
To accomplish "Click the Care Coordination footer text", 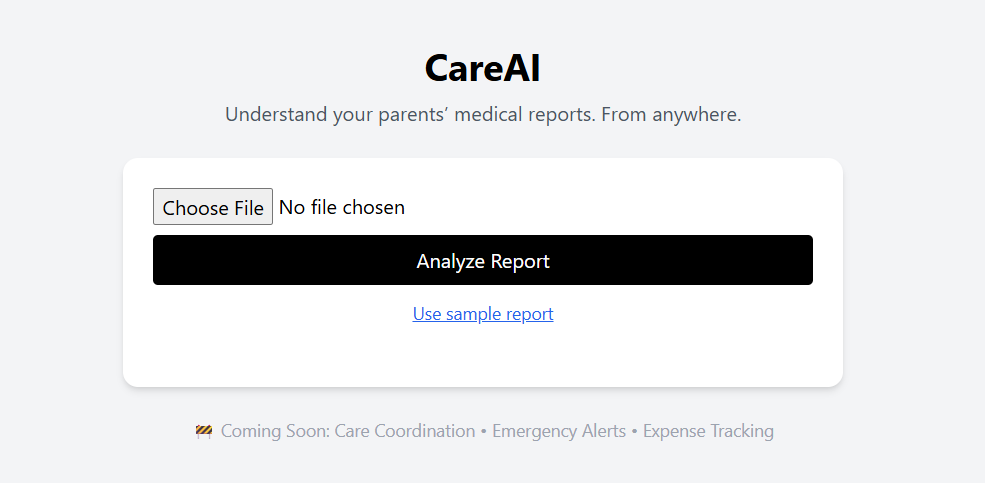I will click(405, 432).
